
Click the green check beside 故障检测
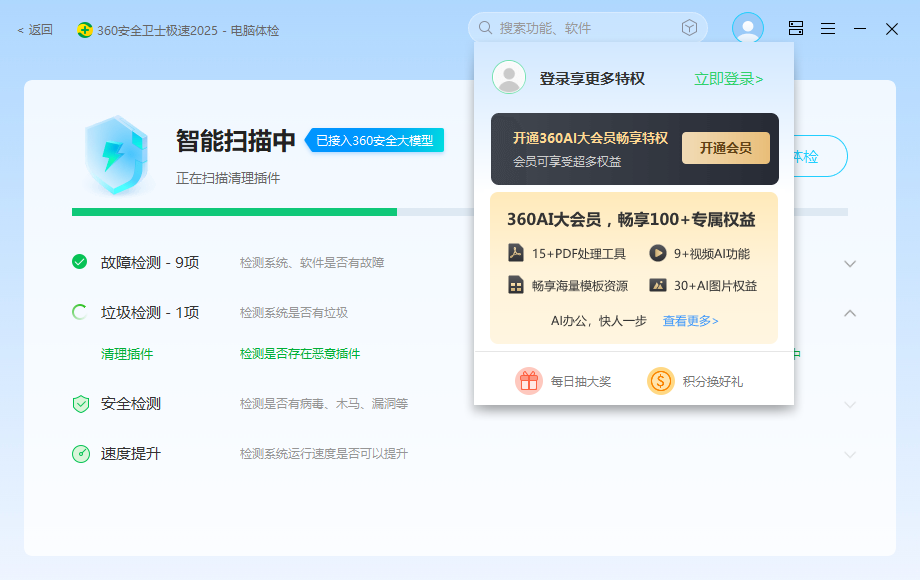80,263
